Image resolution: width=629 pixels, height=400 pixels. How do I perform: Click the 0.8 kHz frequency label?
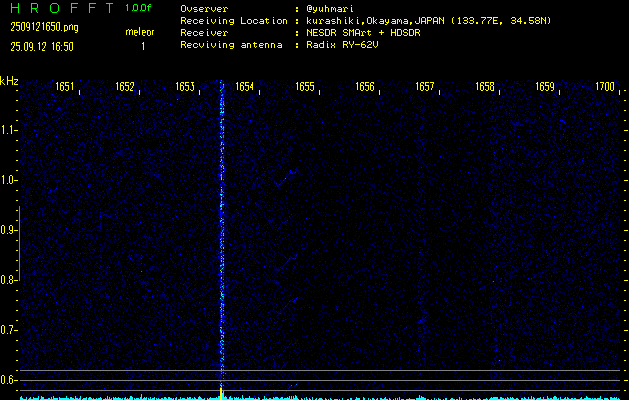pyautogui.click(x=8, y=280)
